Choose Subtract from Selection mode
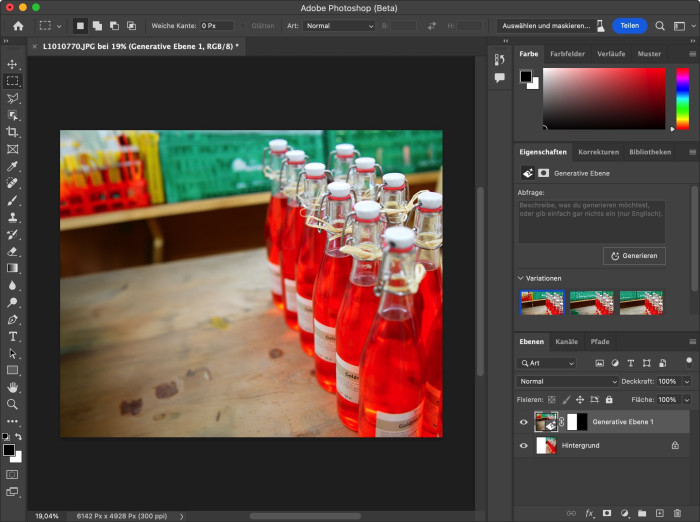 [114, 26]
